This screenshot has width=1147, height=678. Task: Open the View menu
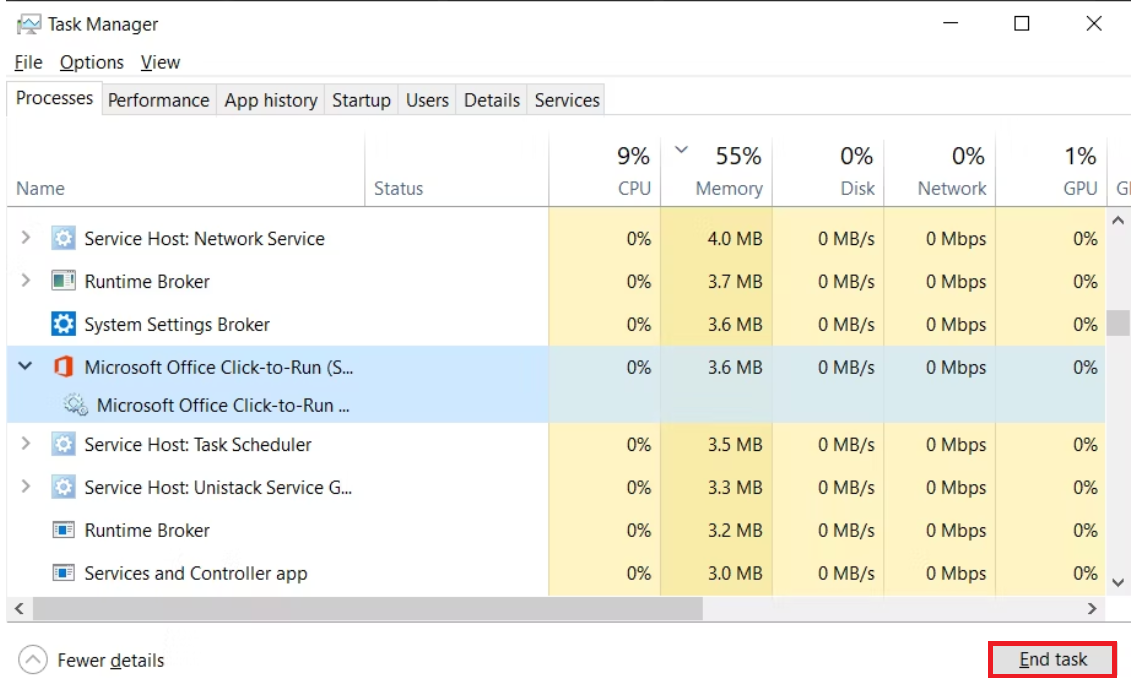pyautogui.click(x=160, y=62)
